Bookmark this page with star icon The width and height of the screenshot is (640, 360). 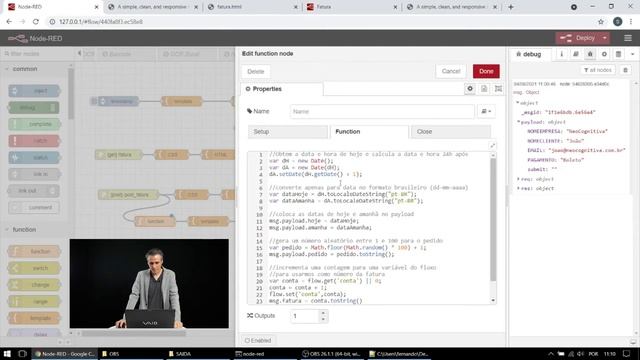(601, 22)
